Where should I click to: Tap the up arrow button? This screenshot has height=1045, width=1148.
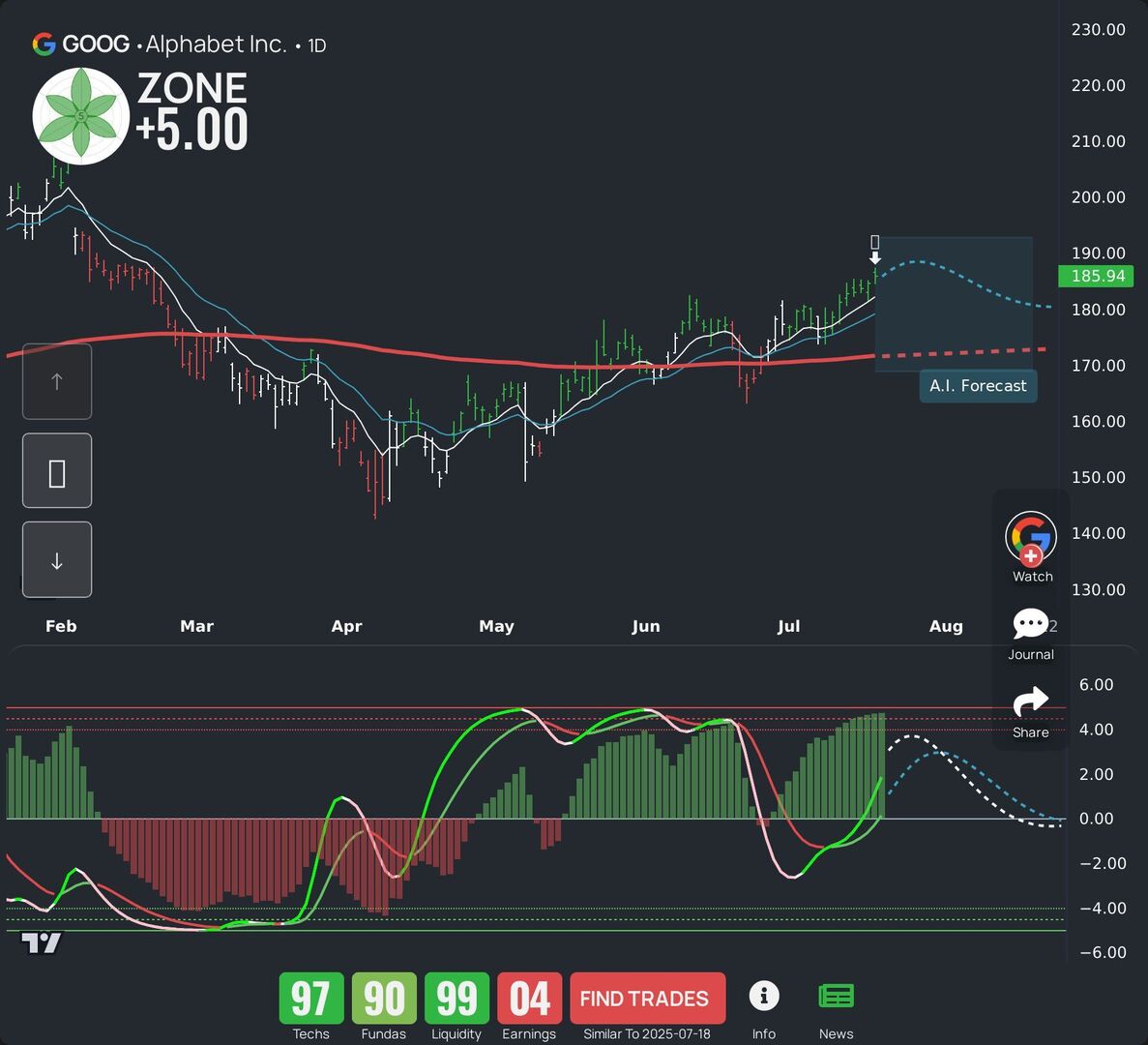(57, 381)
